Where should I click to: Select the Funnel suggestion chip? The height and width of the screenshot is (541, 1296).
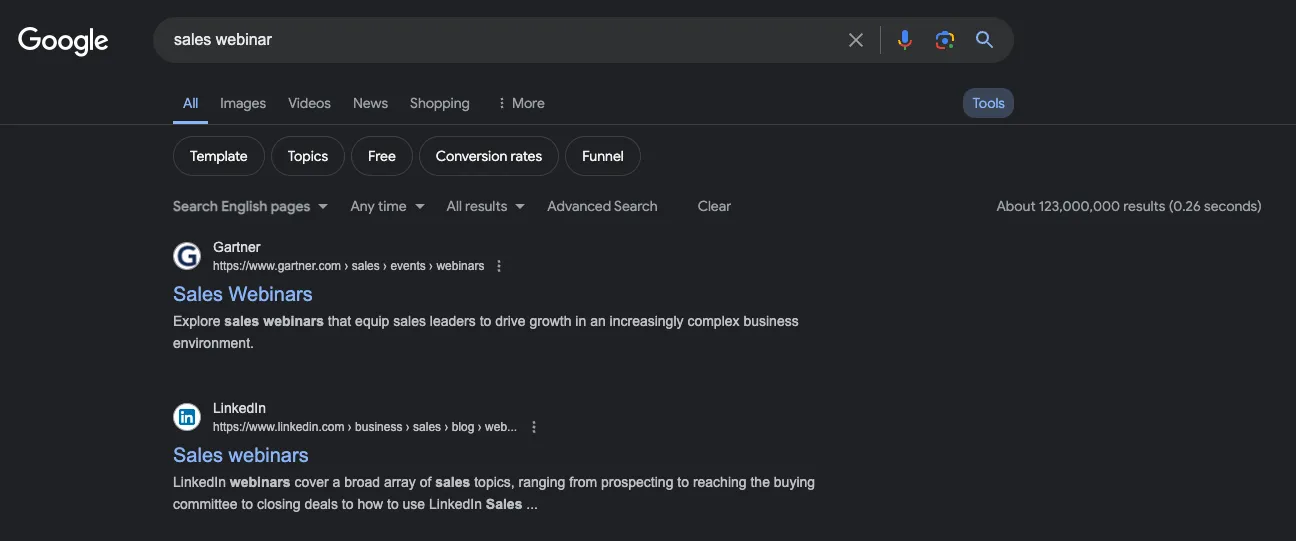pyautogui.click(x=603, y=156)
